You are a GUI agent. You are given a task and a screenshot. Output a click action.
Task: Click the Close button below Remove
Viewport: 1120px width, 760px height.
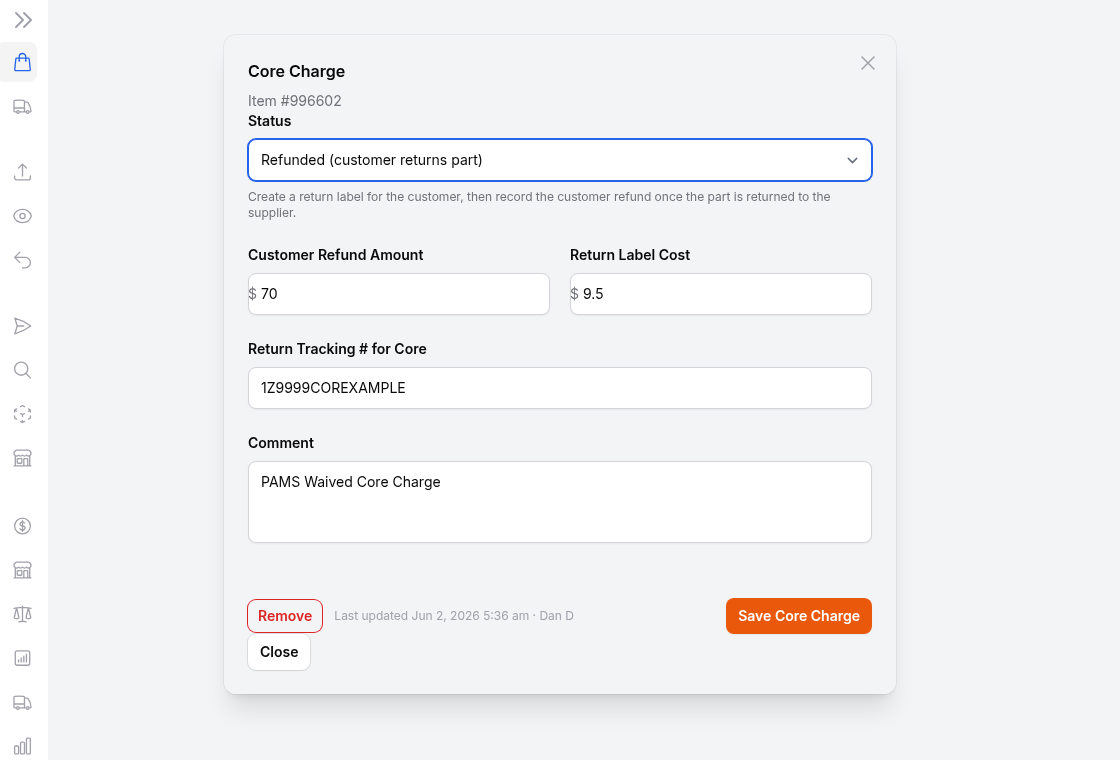click(279, 652)
